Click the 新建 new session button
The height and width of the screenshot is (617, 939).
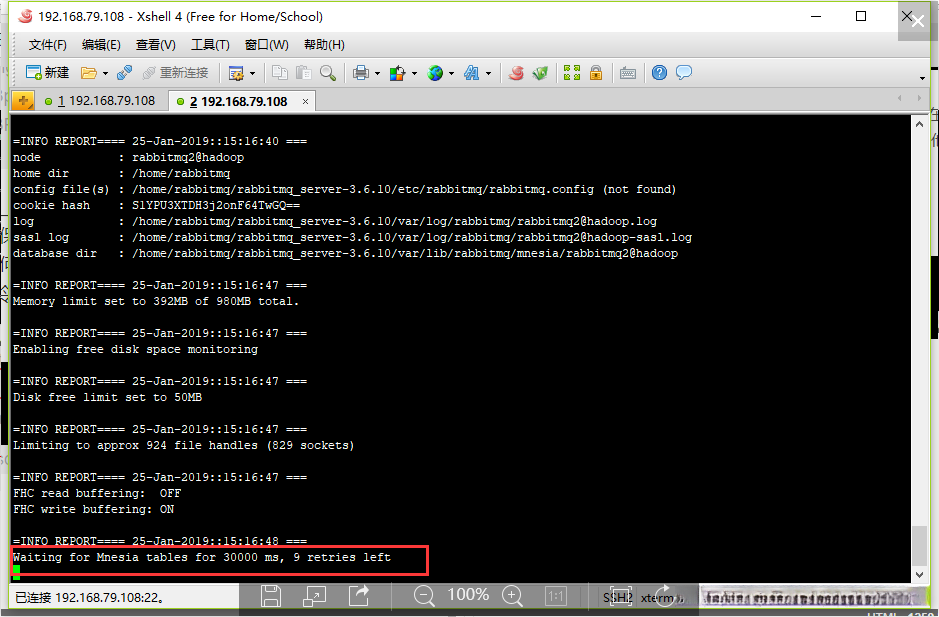[x=47, y=73]
